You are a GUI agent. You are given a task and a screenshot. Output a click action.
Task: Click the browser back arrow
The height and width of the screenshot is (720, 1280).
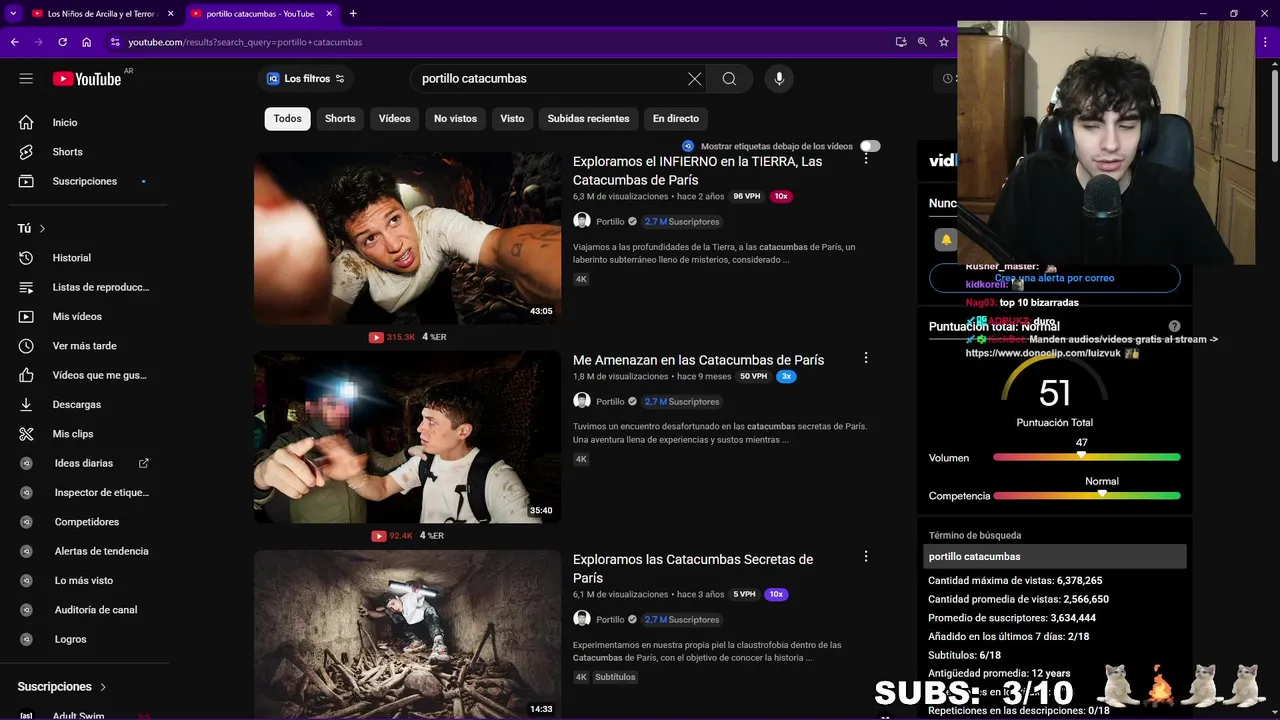pyautogui.click(x=14, y=42)
